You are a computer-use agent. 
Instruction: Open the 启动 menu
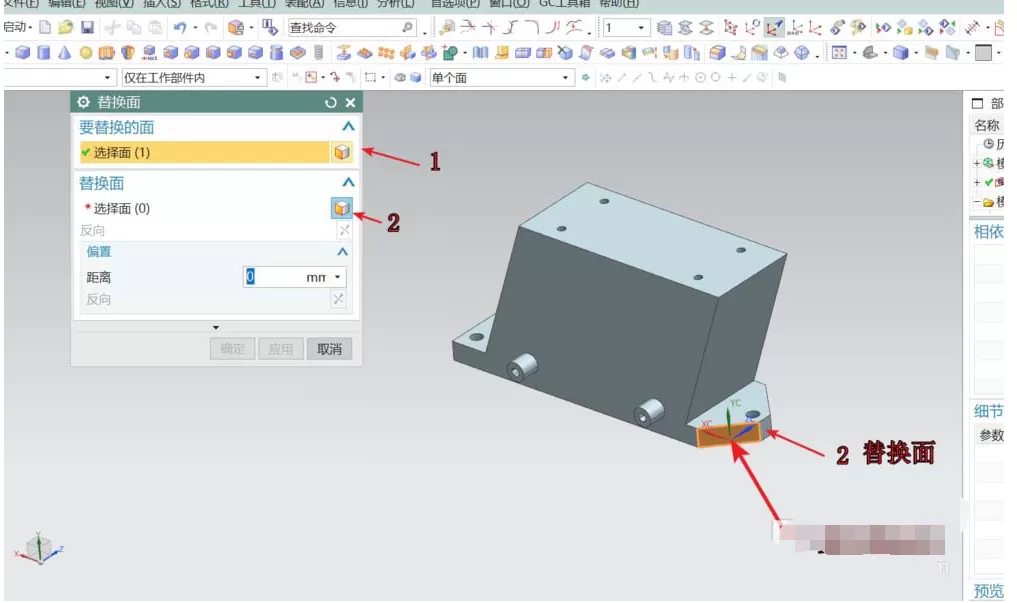(x=17, y=27)
